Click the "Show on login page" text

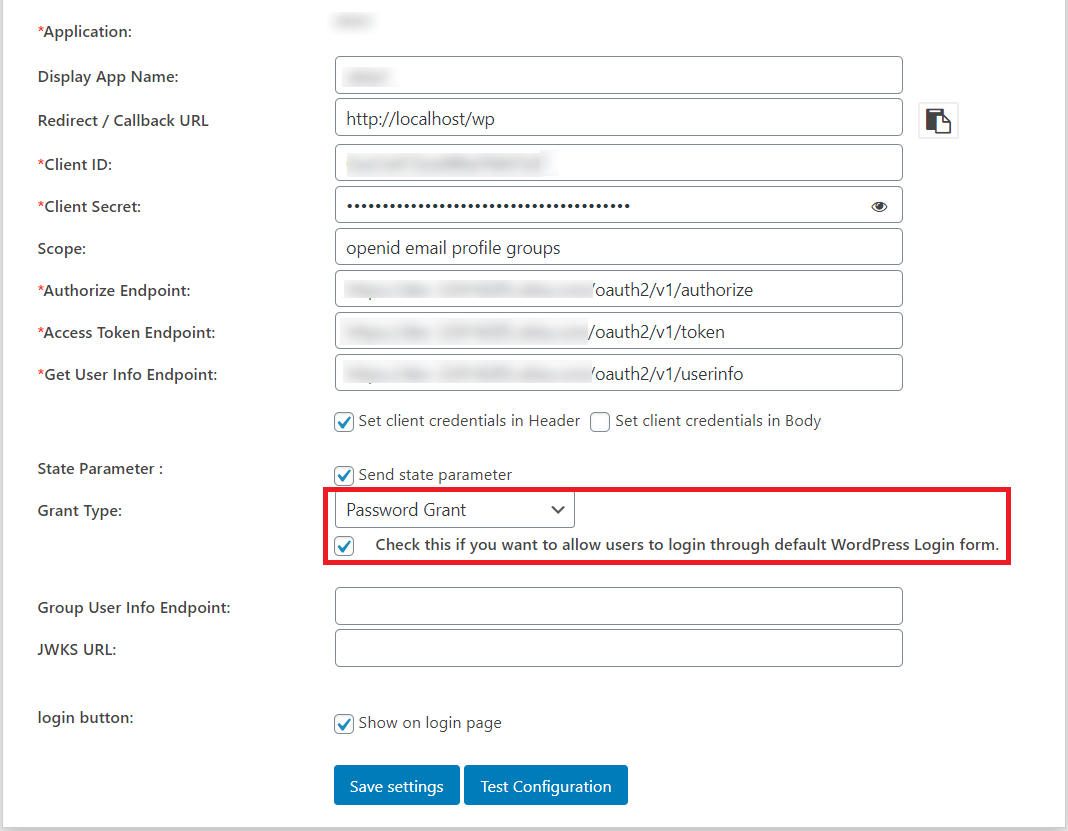430,723
